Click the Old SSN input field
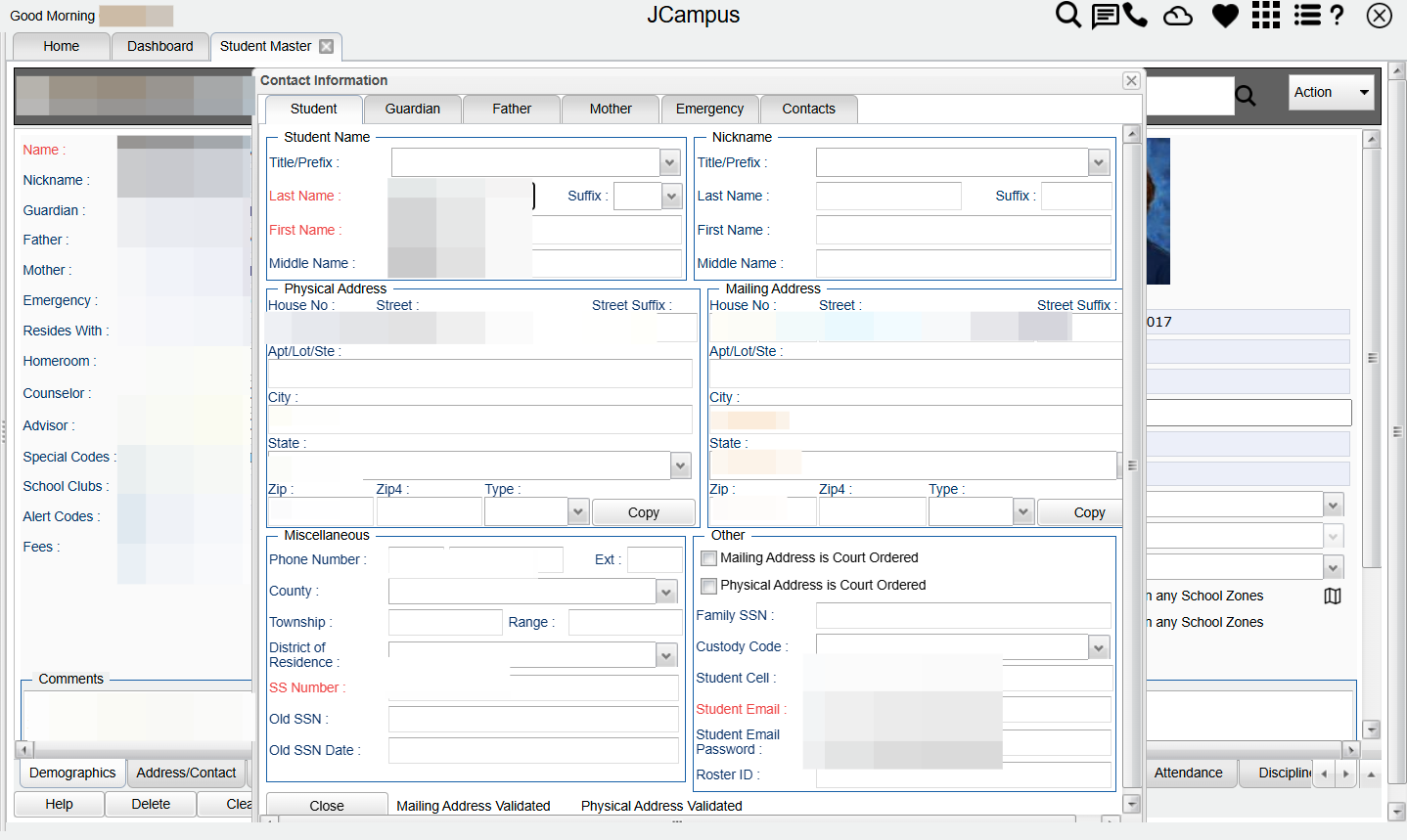The width and height of the screenshot is (1407, 840). [x=533, y=719]
